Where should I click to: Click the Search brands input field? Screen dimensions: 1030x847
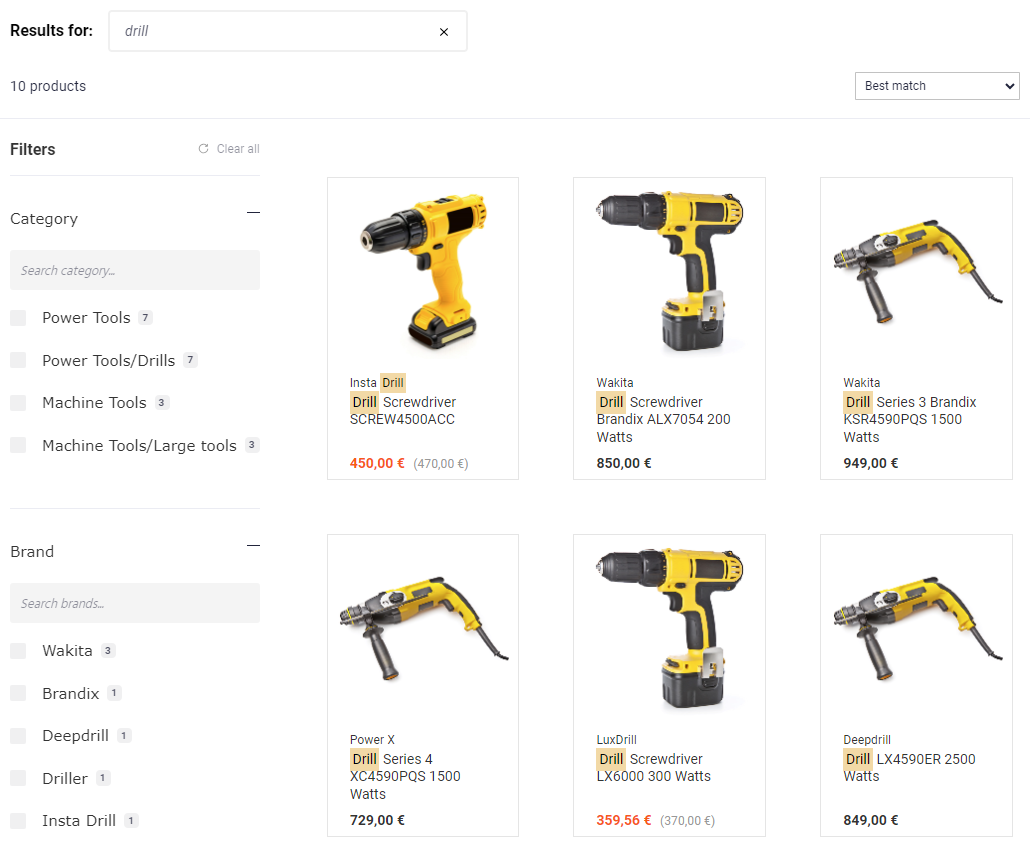(x=135, y=603)
